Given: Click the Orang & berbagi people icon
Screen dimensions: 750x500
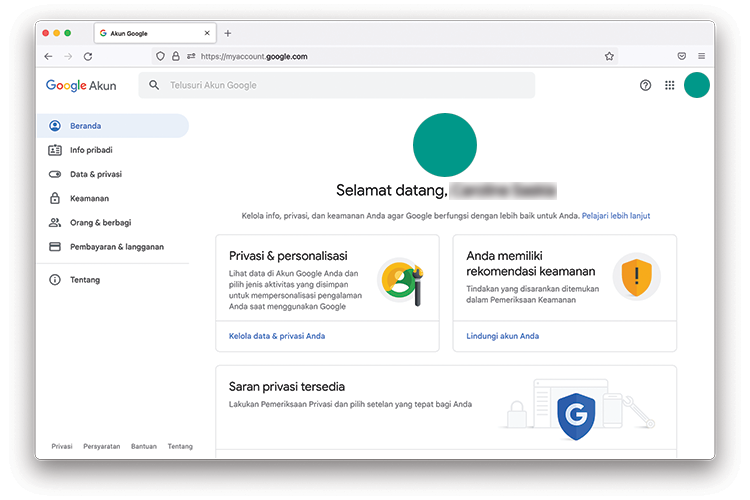Looking at the screenshot, I should pos(55,222).
